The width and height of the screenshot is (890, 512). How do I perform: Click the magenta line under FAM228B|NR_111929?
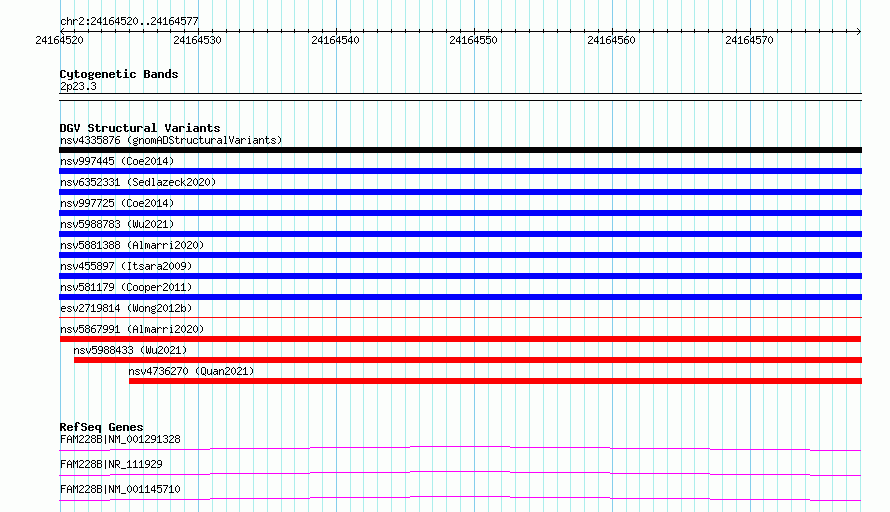tap(460, 473)
